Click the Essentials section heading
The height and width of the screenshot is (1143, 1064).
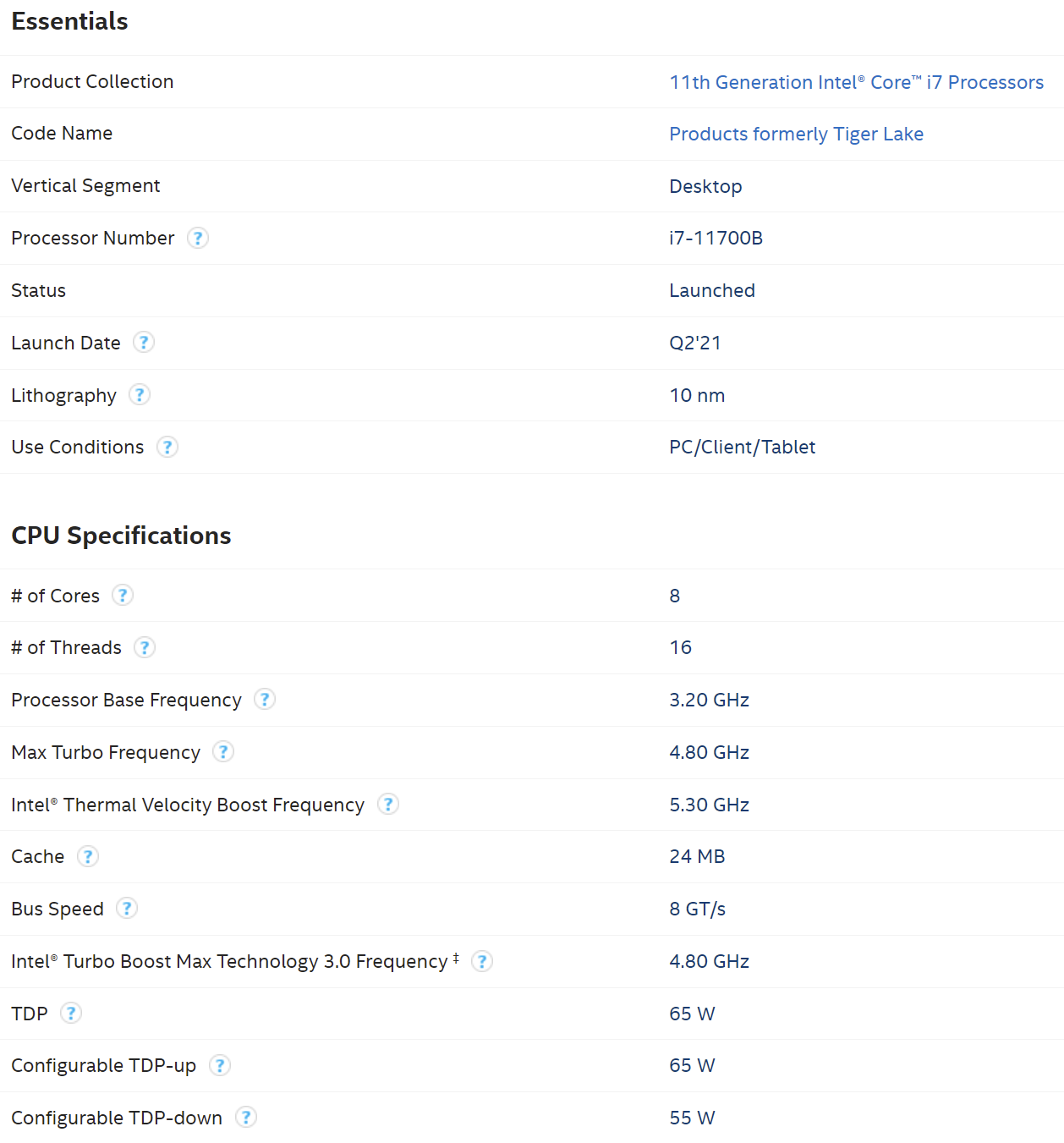click(x=69, y=21)
